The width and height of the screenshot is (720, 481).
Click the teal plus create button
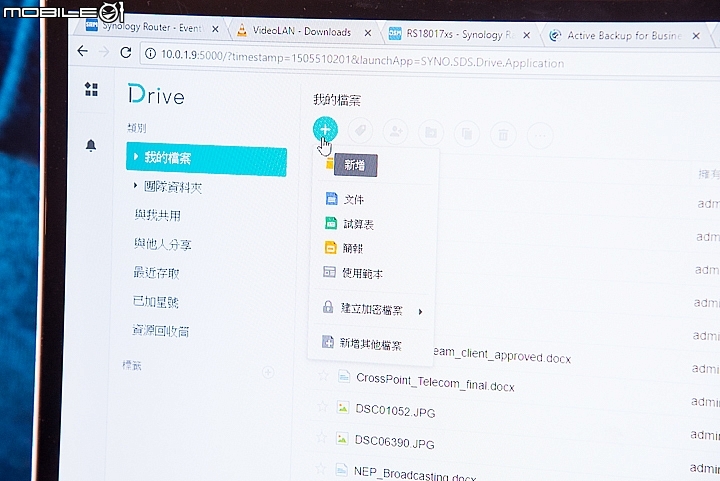(x=325, y=129)
